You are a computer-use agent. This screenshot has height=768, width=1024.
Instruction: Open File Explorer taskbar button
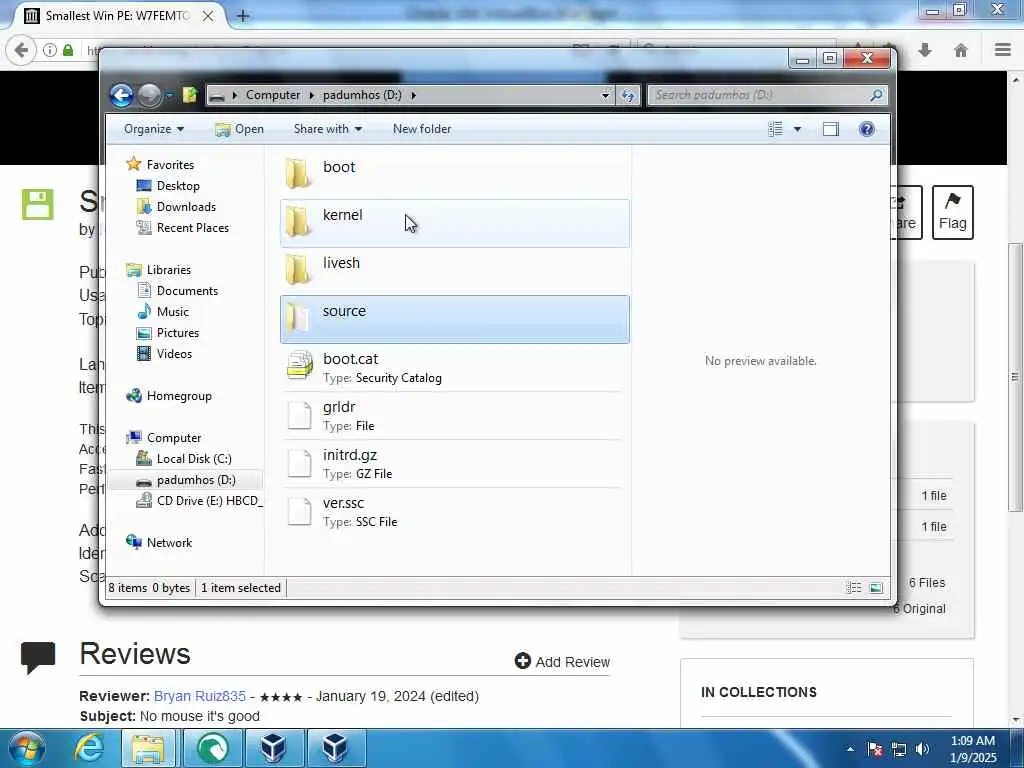148,748
